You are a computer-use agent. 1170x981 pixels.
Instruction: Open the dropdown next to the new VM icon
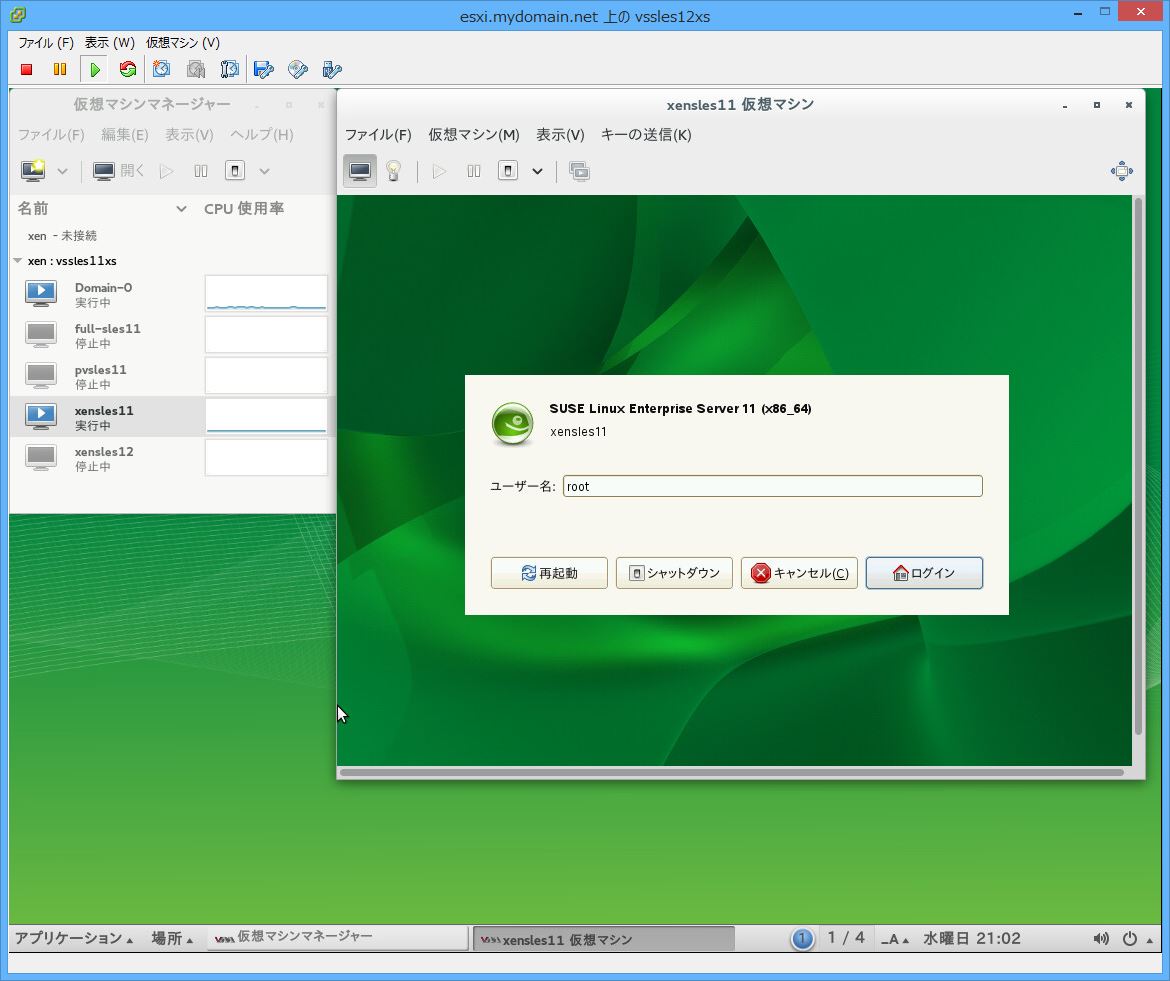point(63,172)
